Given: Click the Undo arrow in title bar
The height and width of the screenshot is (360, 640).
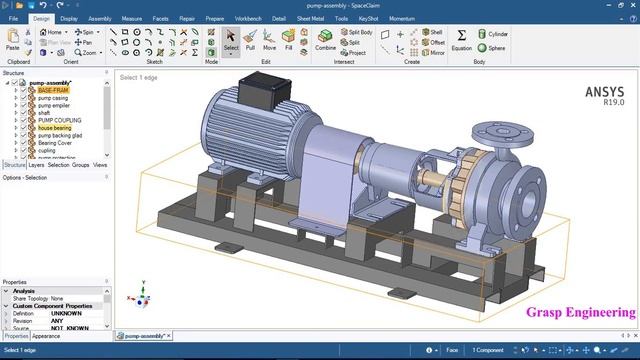Looking at the screenshot, I should click(x=43, y=5).
